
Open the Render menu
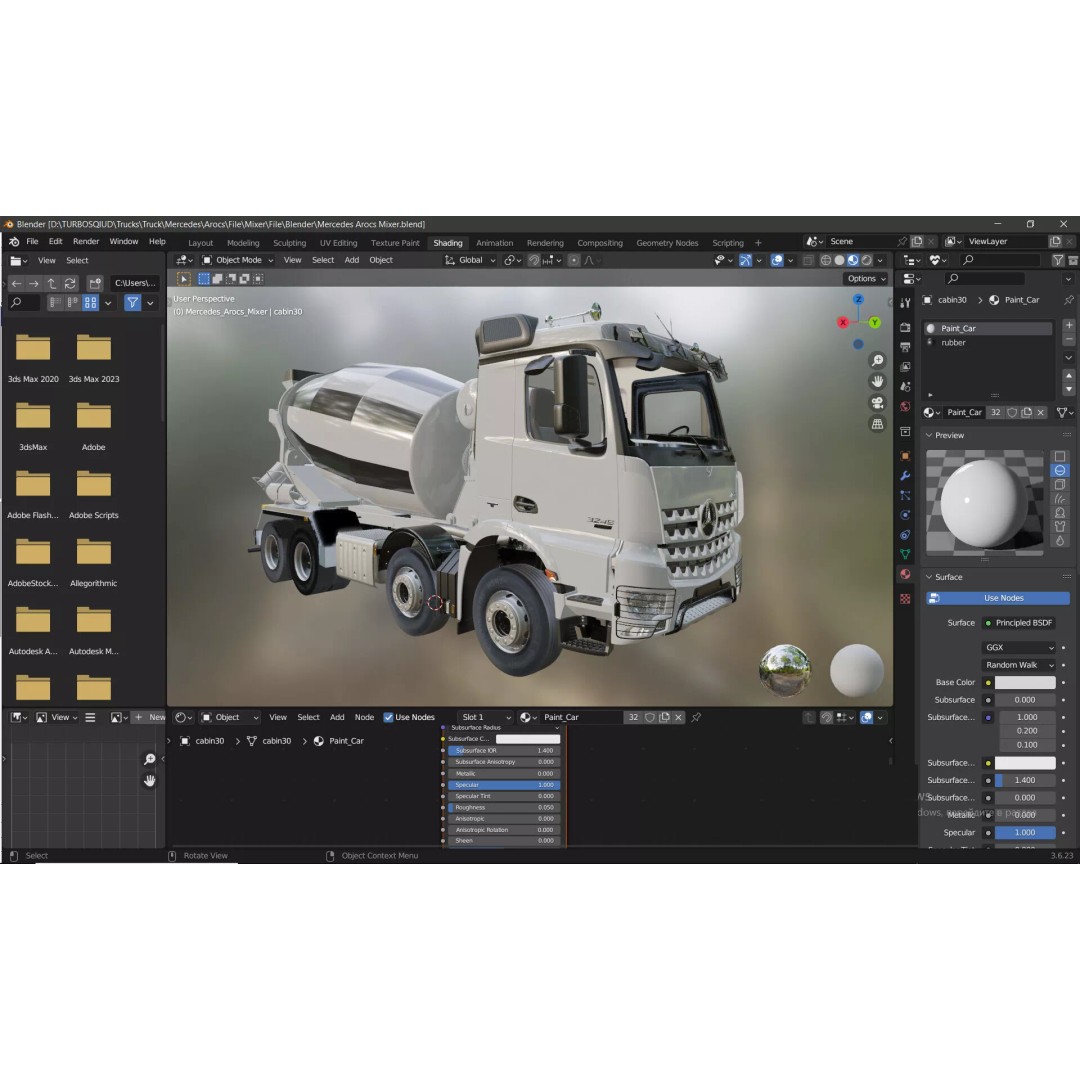[86, 242]
